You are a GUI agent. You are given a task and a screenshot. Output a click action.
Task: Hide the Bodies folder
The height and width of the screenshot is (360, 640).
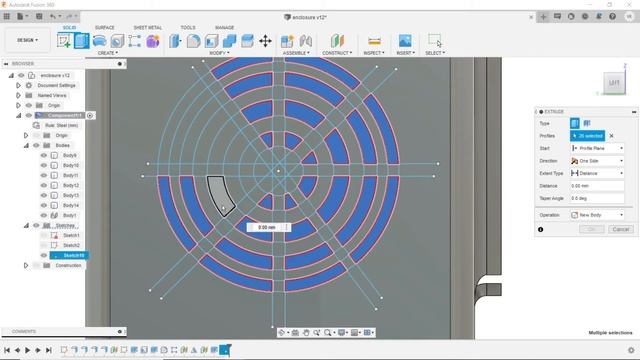[x=36, y=145]
